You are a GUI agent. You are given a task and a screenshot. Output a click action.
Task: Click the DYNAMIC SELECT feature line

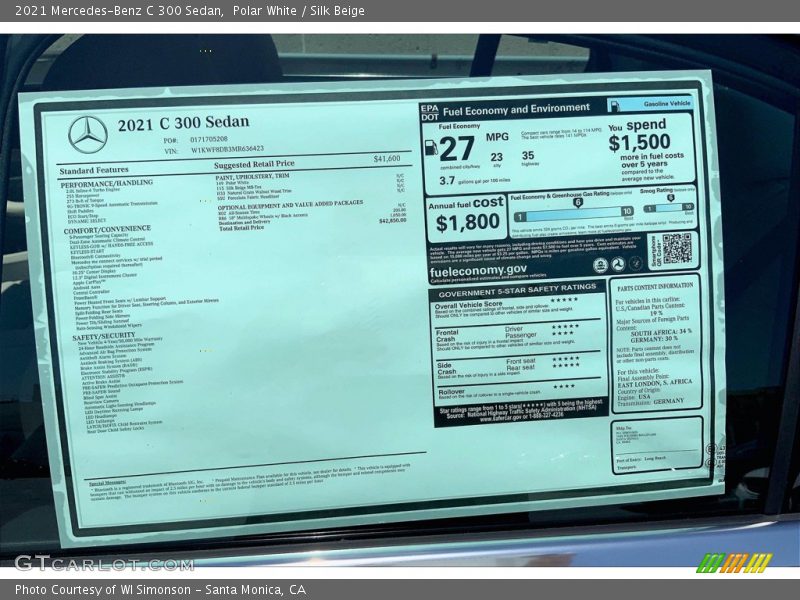click(87, 221)
